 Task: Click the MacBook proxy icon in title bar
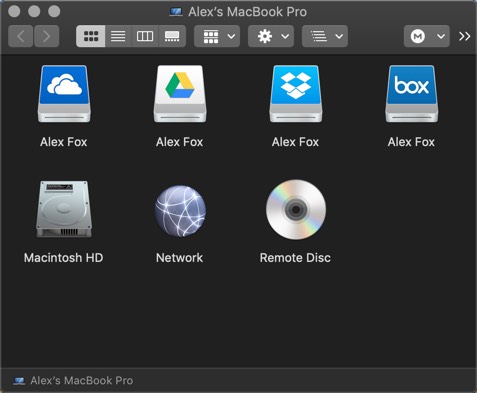[176, 12]
